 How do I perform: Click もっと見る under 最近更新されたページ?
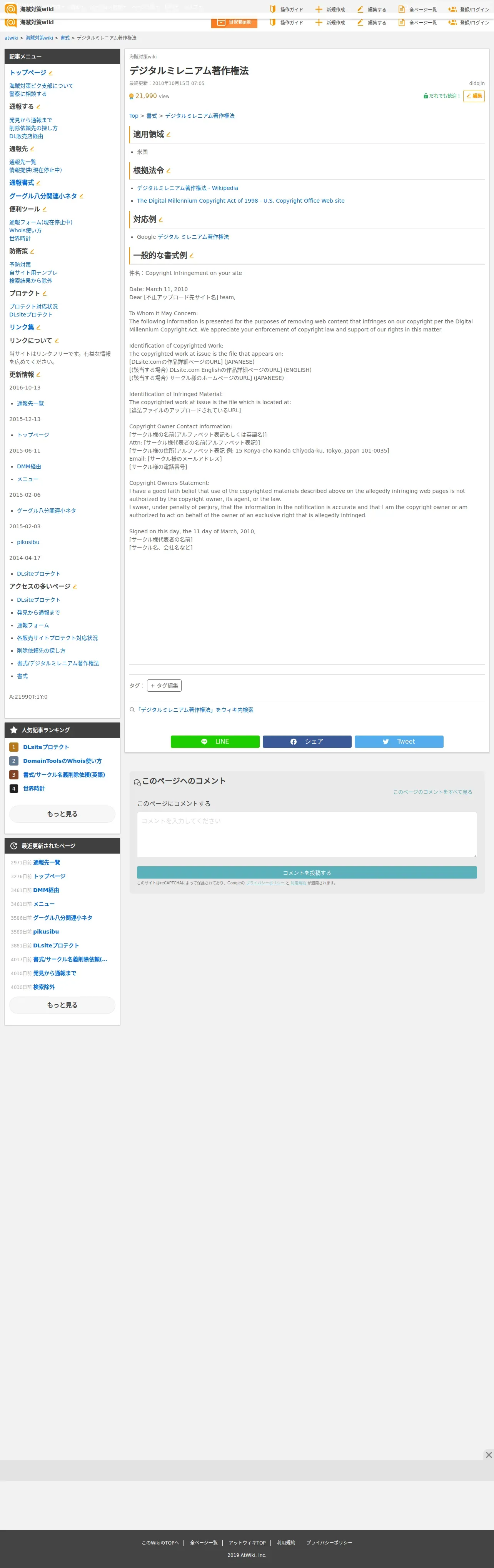click(x=62, y=1005)
